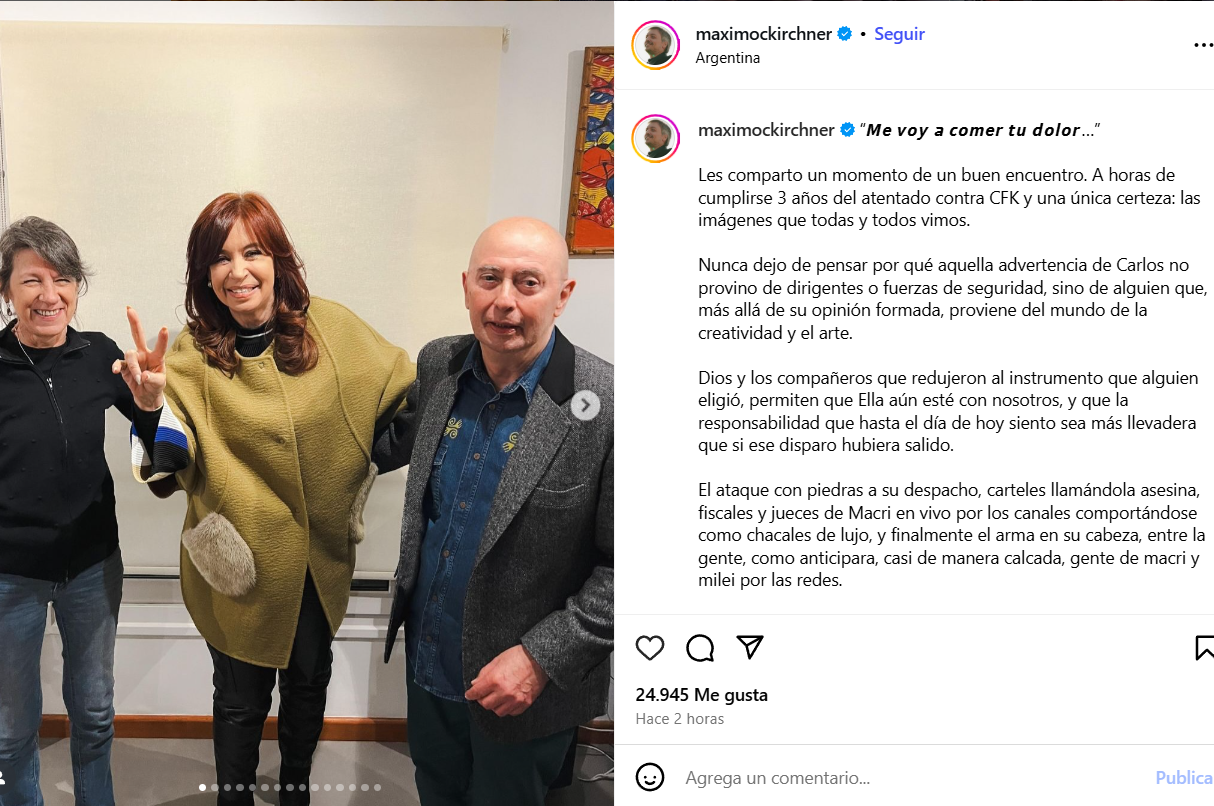Open avatar beside the caption text

tap(656, 138)
